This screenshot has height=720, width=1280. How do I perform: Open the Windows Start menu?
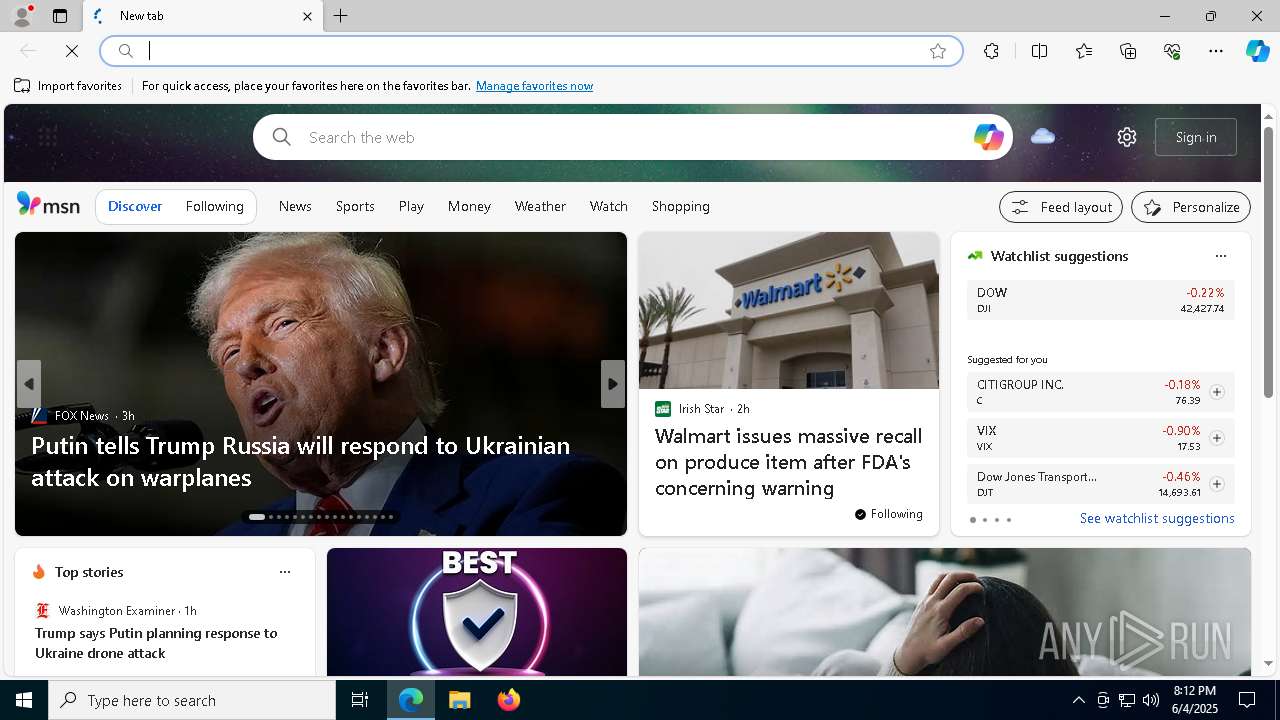click(24, 700)
